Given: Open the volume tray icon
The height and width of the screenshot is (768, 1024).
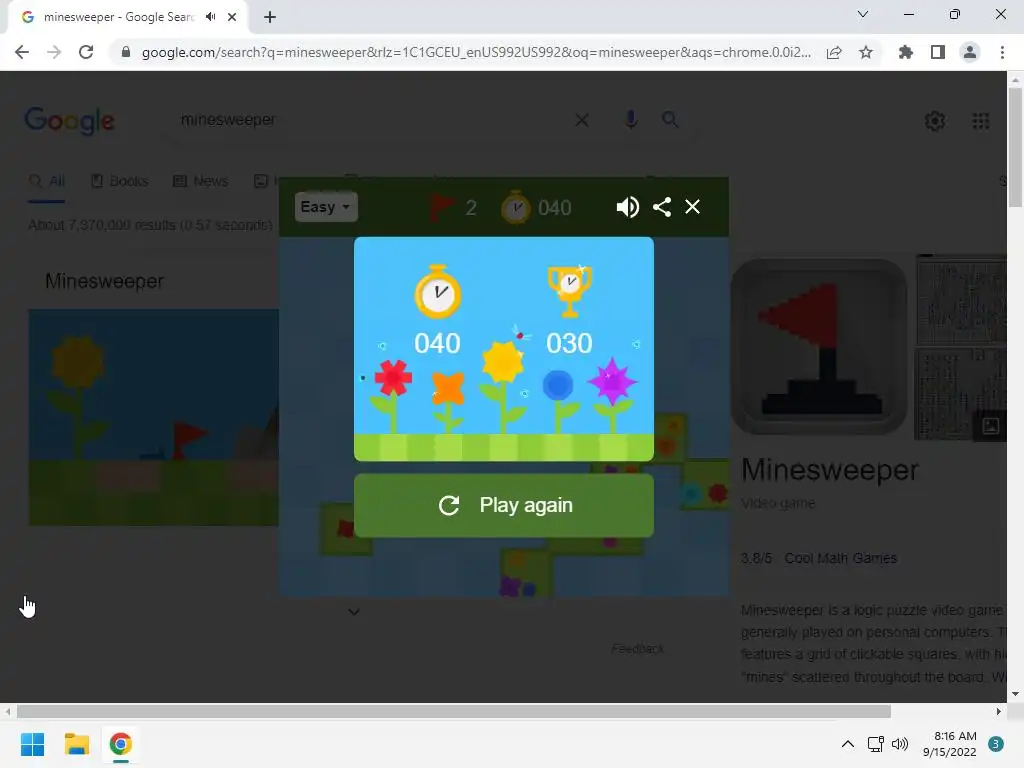Looking at the screenshot, I should [x=900, y=744].
